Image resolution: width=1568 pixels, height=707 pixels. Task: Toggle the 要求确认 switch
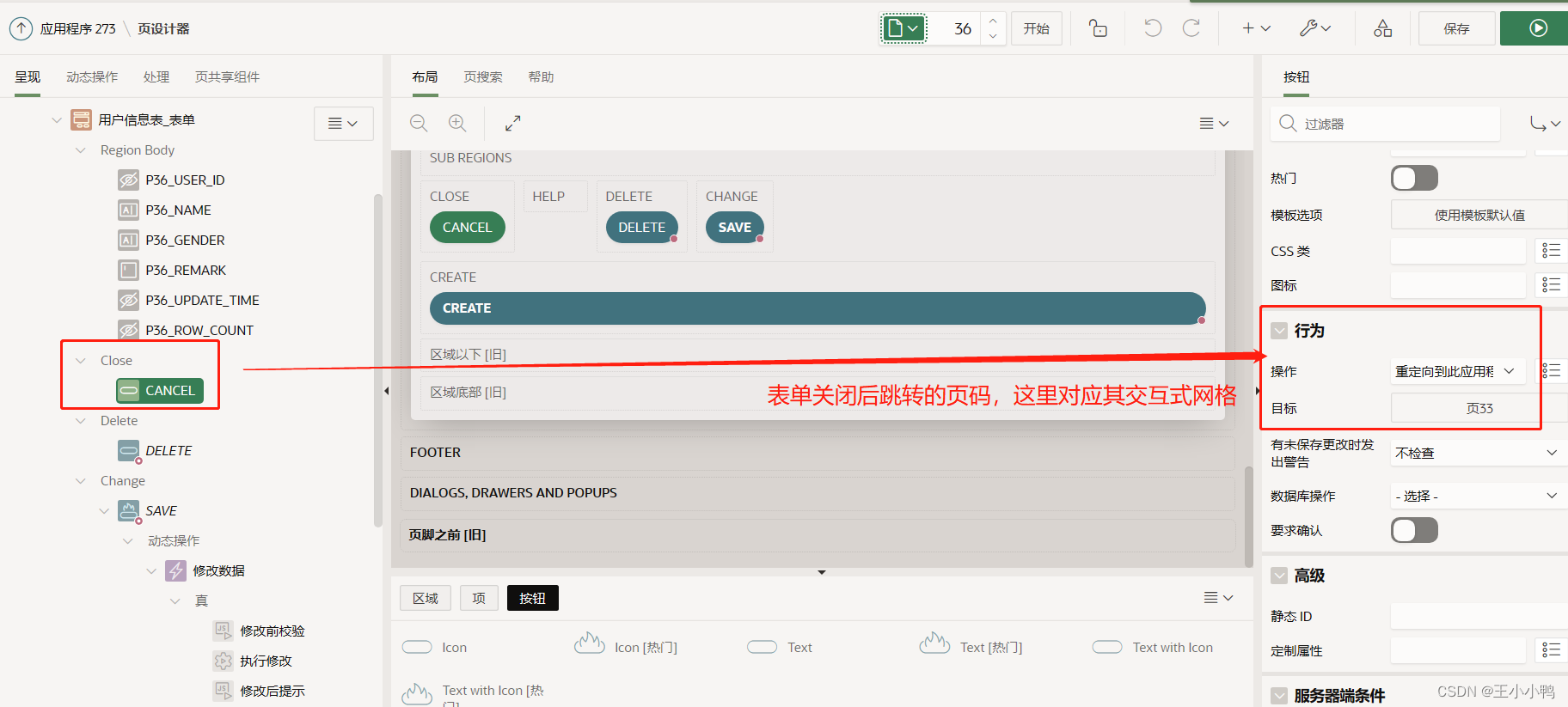click(x=1414, y=530)
